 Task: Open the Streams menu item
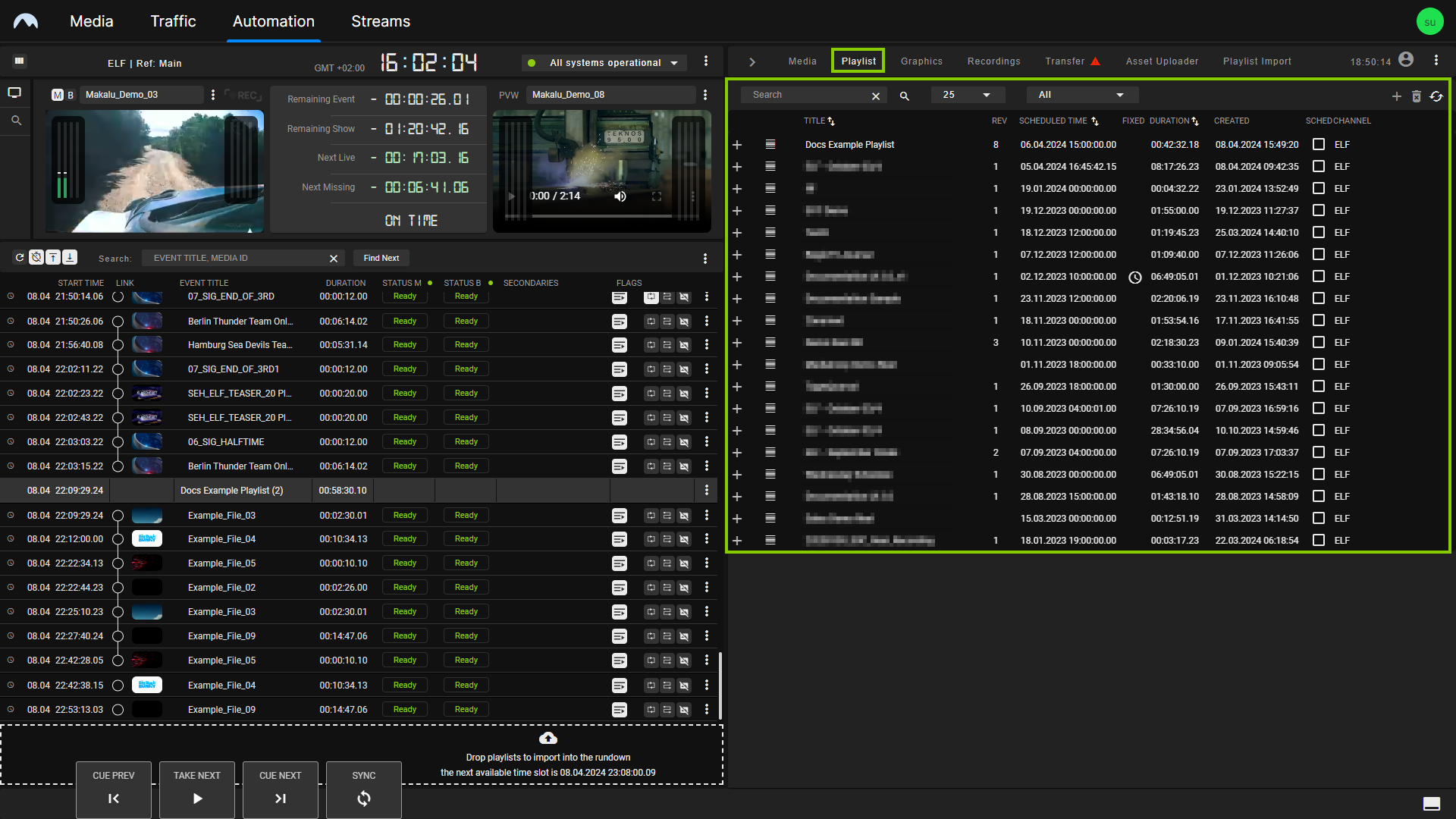[x=380, y=21]
